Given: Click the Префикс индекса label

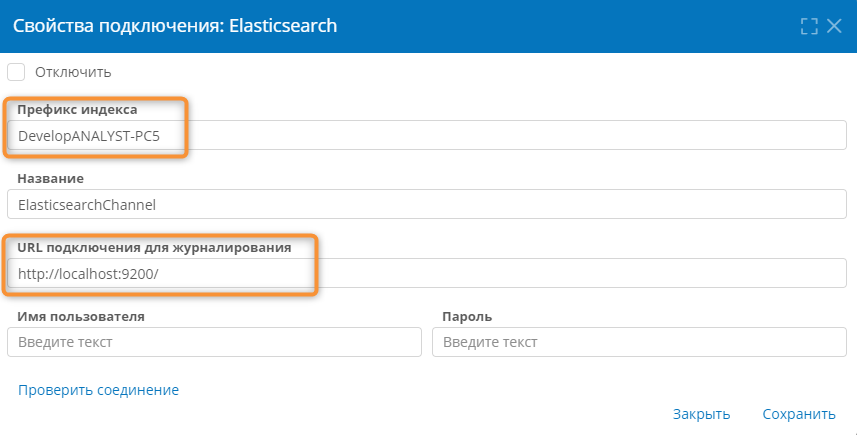Looking at the screenshot, I should click(x=77, y=109).
